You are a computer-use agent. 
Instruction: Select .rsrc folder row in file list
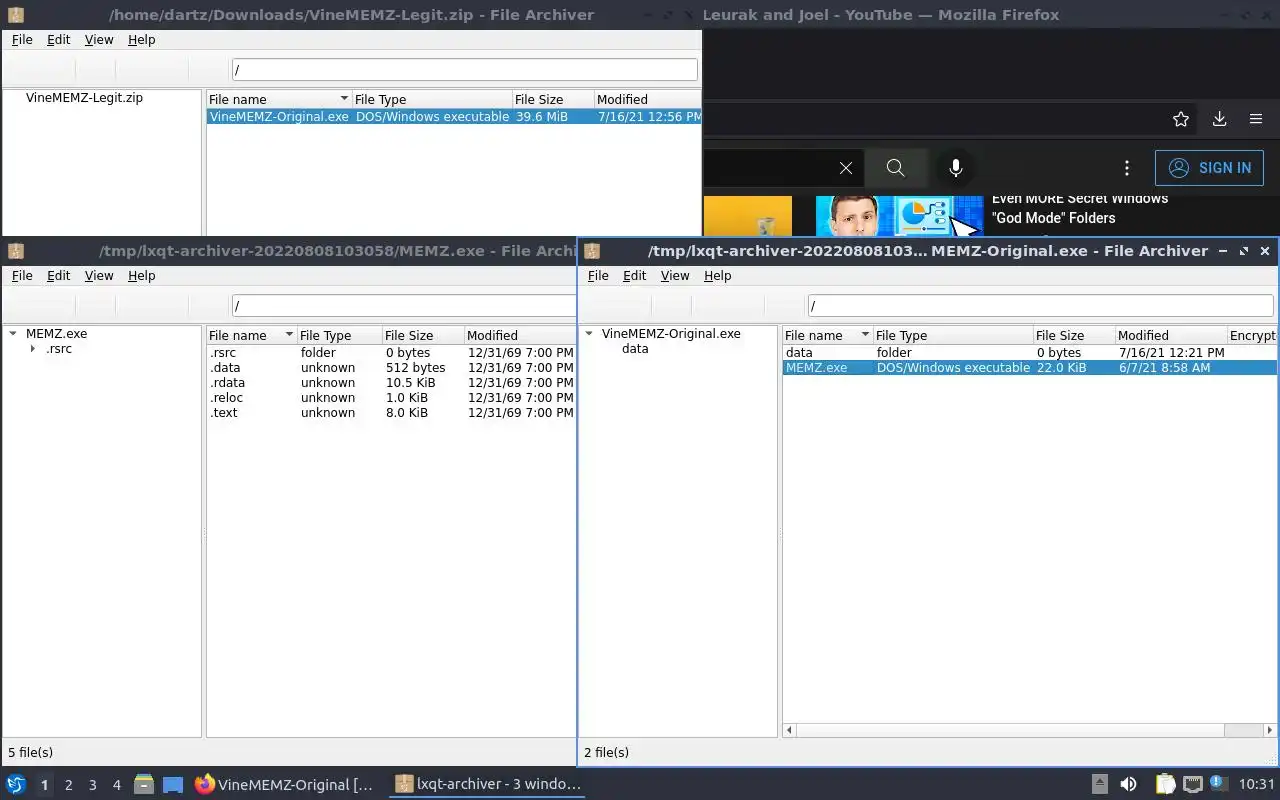391,353
